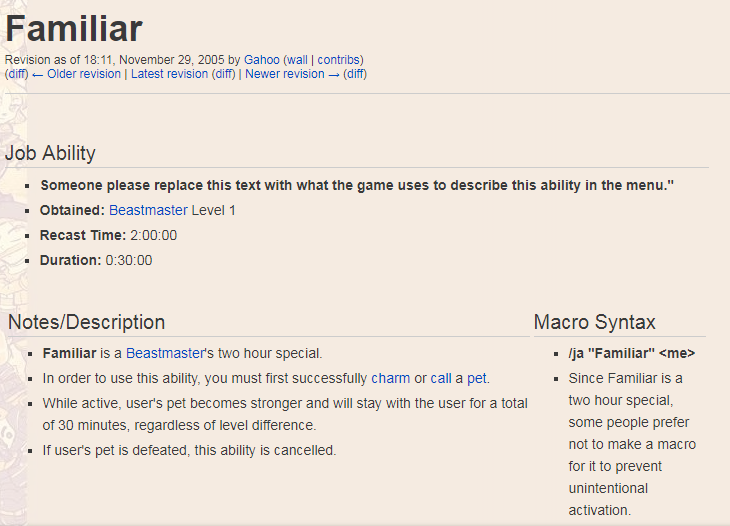Click the Familiar page title
This screenshot has height=526, width=730.
click(x=74, y=29)
